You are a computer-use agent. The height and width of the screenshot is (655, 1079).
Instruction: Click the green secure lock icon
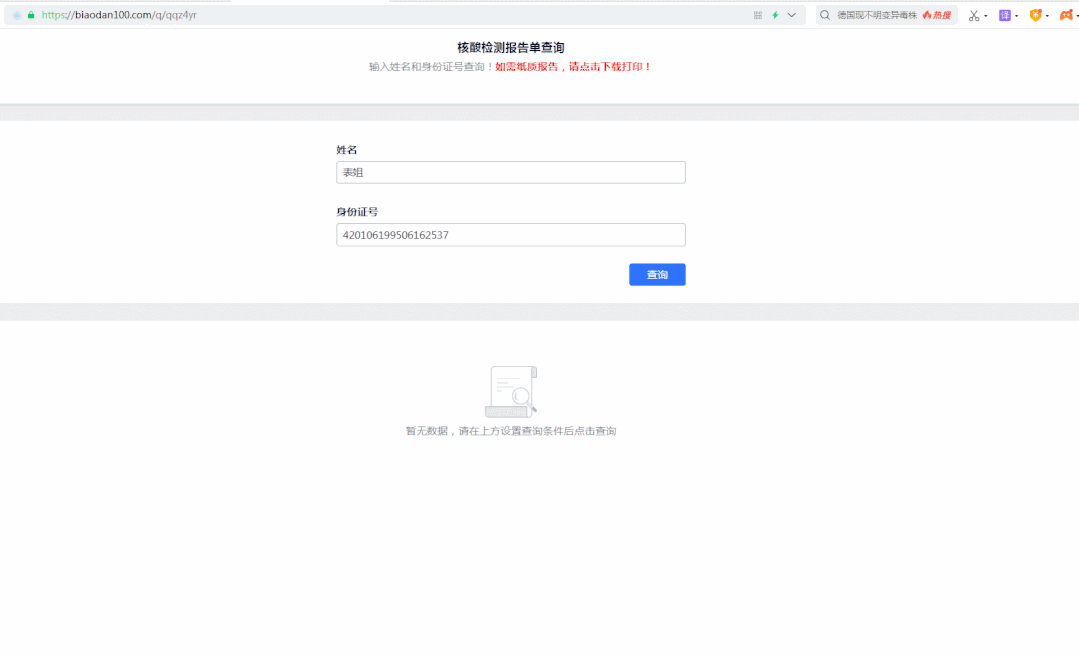click(30, 15)
